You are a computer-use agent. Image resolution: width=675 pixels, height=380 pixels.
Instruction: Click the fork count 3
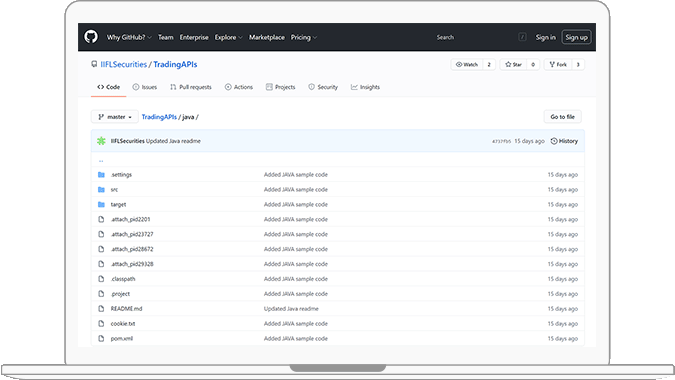(x=578, y=65)
